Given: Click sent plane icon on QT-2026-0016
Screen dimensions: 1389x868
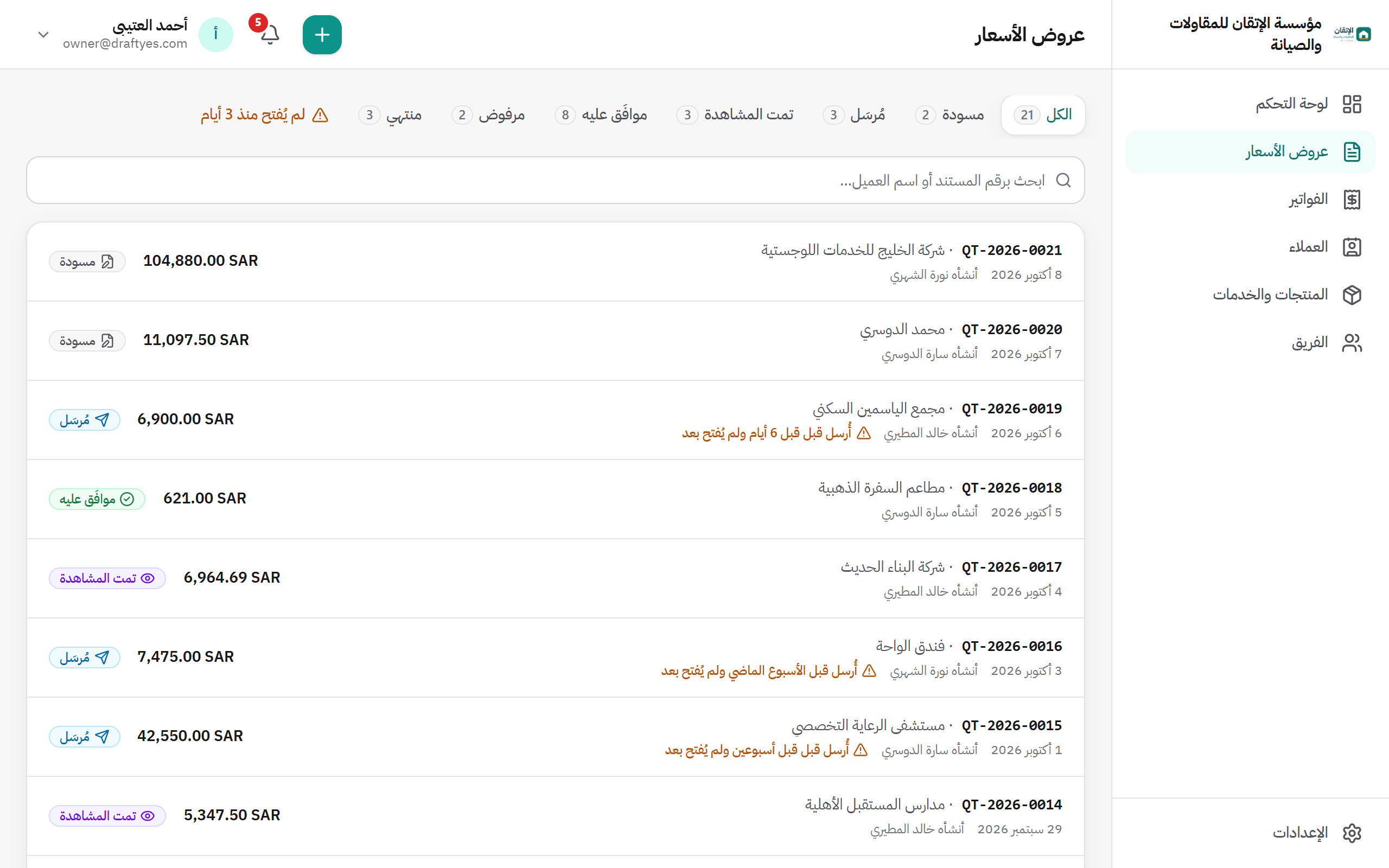Looking at the screenshot, I should 102,658.
